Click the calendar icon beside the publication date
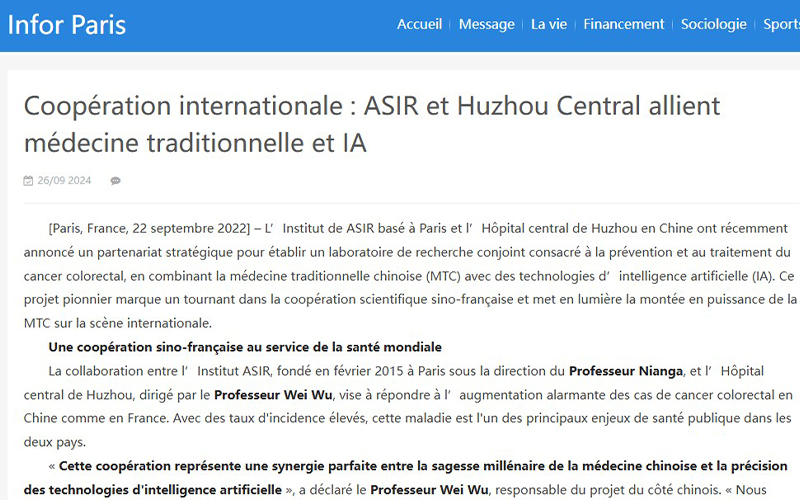The width and height of the screenshot is (800, 500). (28, 181)
